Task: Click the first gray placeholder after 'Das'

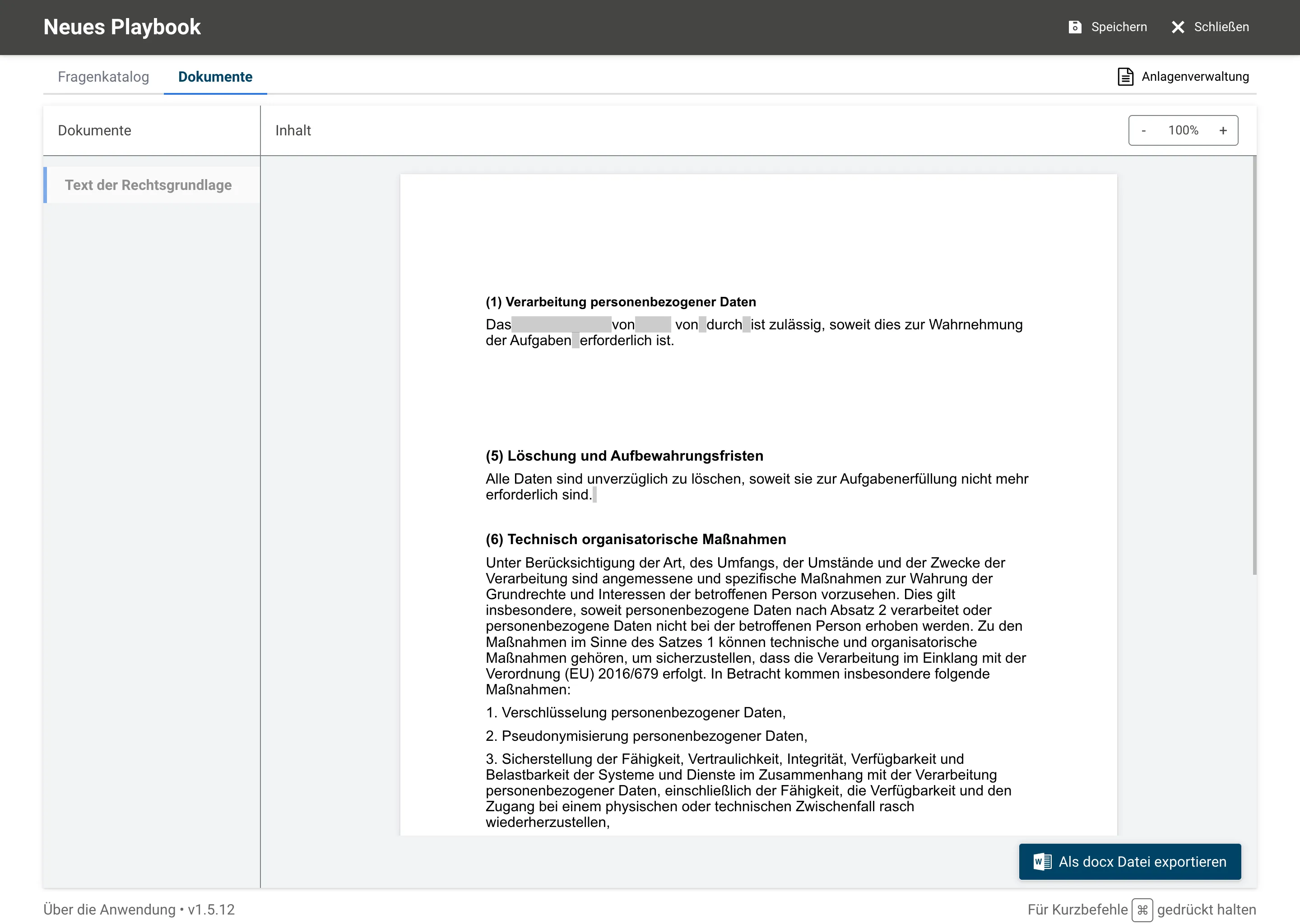Action: click(x=561, y=324)
